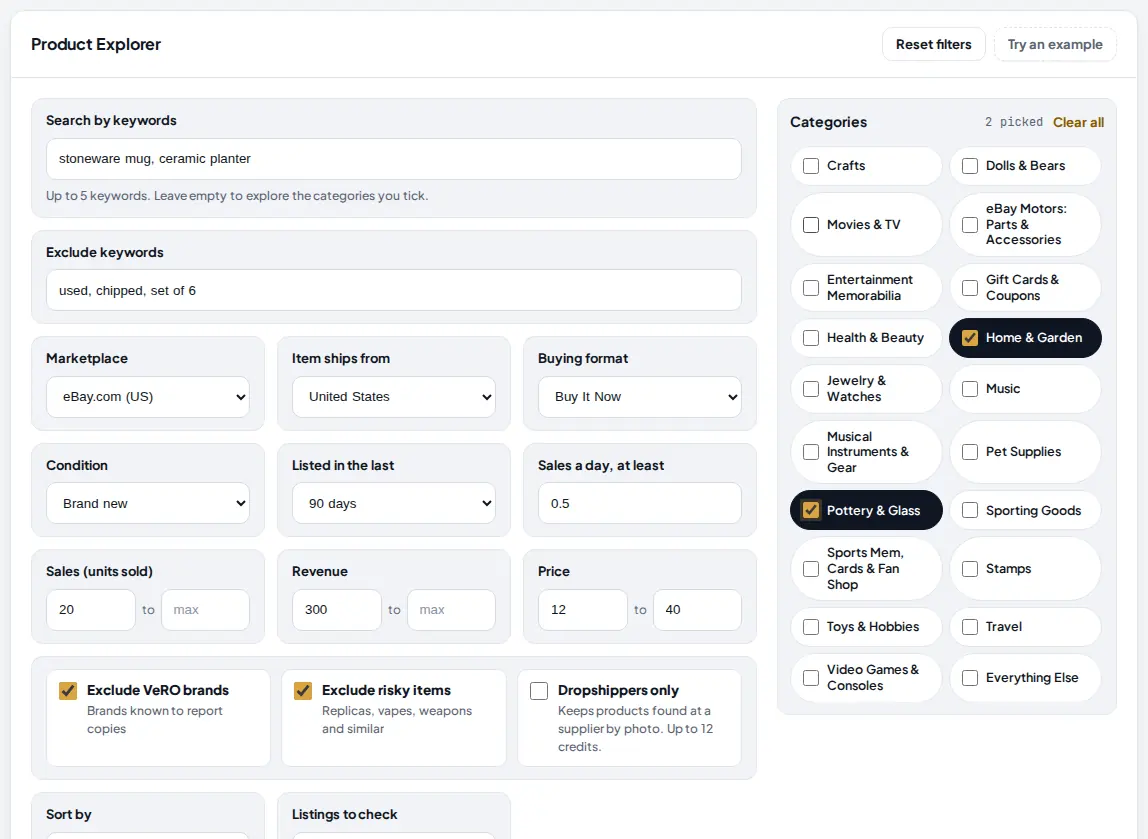1148x839 pixels.
Task: Open the Condition dropdown
Action: coord(148,504)
